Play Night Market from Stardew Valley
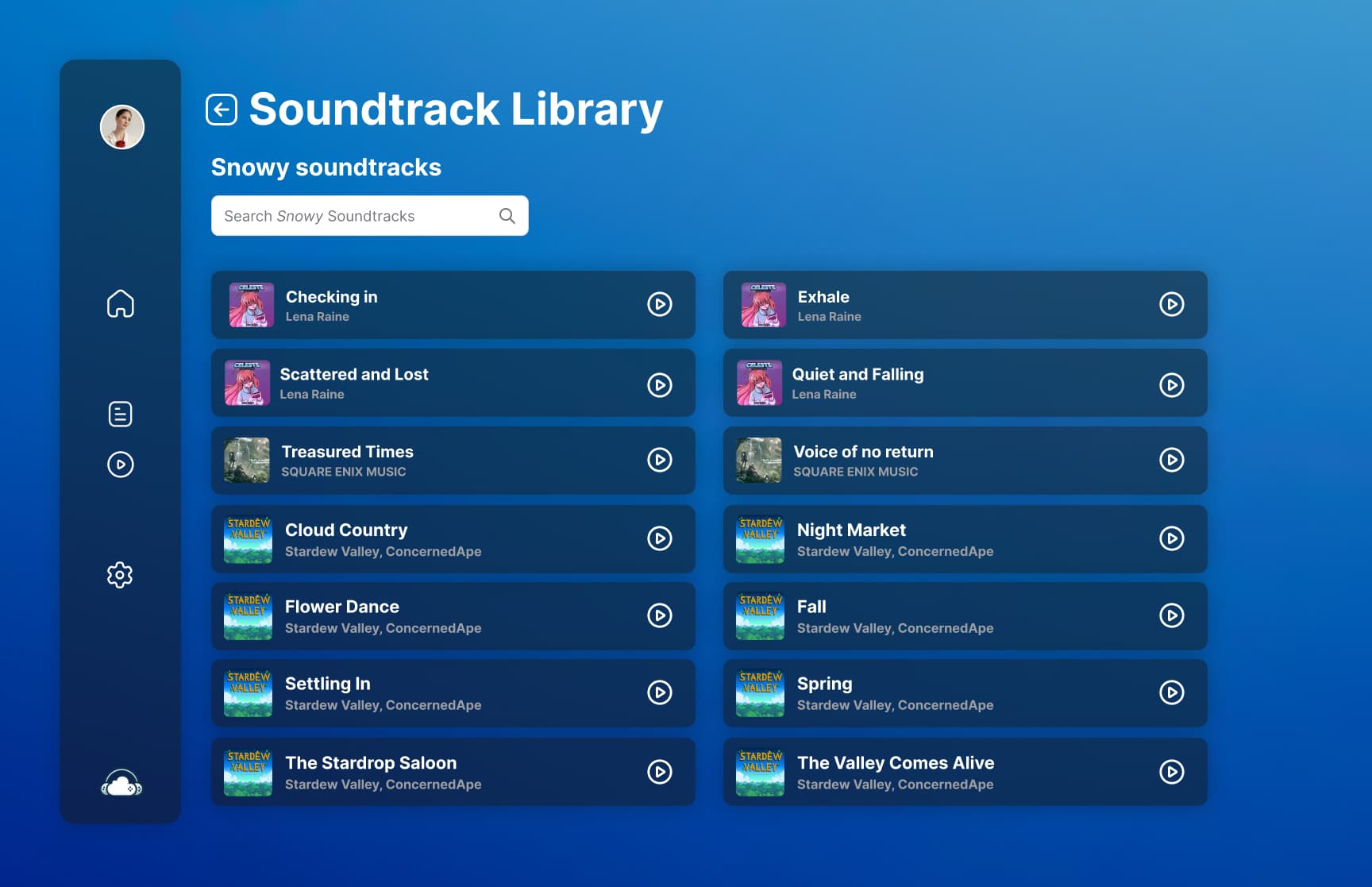Screen dimensions: 1372x887 click(1171, 538)
